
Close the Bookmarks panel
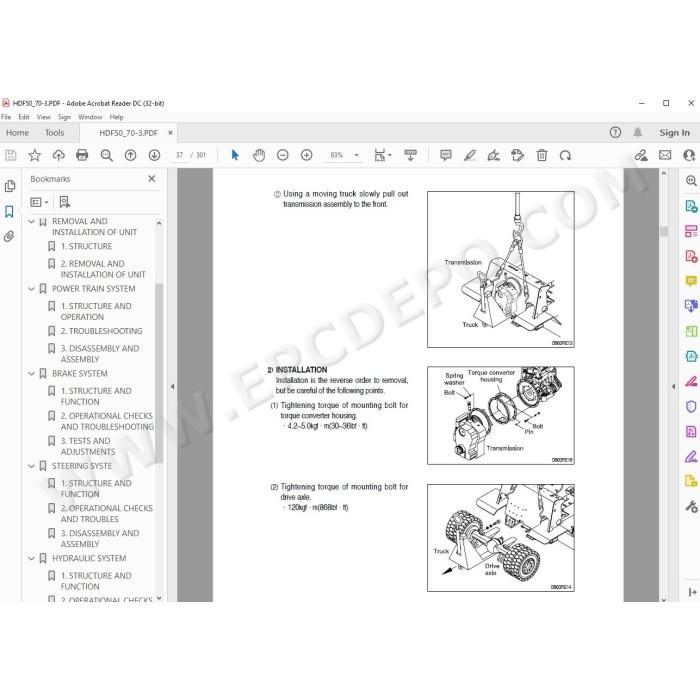[x=152, y=179]
